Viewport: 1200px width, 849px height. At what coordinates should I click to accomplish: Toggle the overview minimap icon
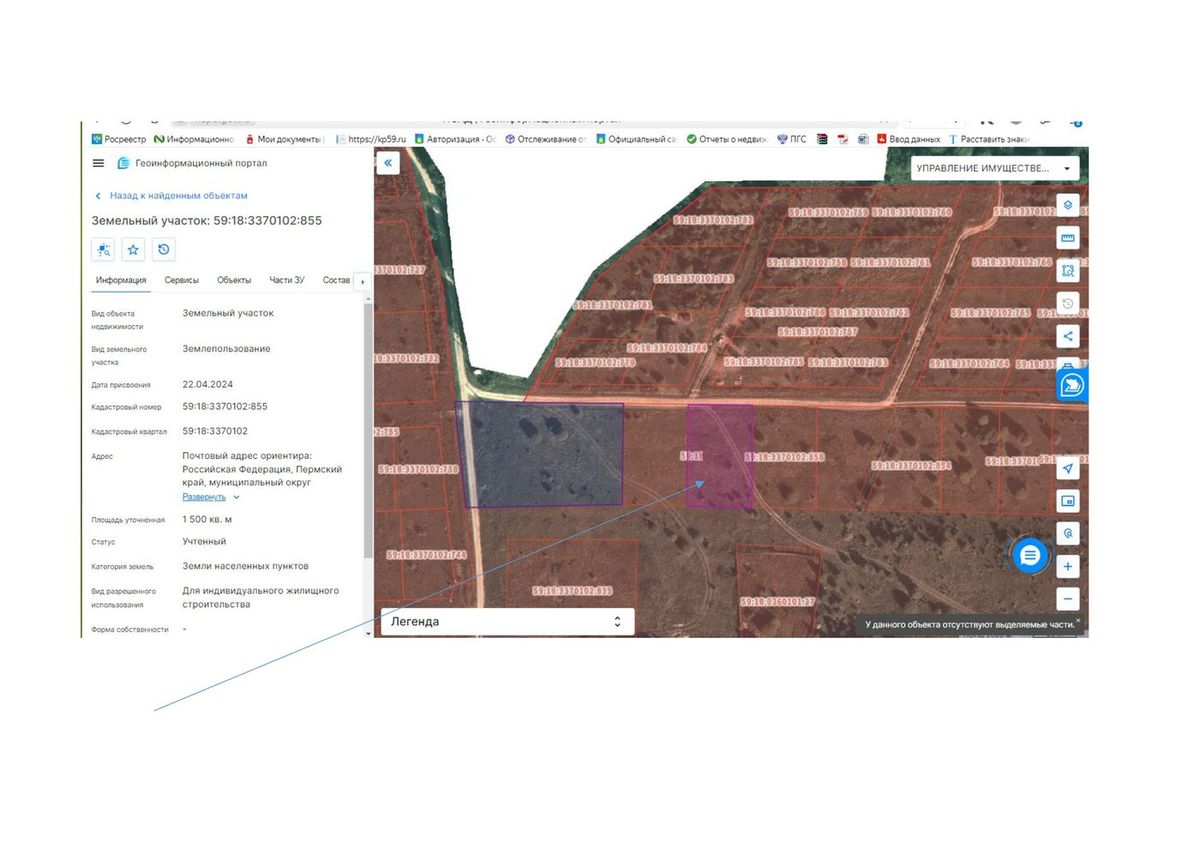[1068, 501]
